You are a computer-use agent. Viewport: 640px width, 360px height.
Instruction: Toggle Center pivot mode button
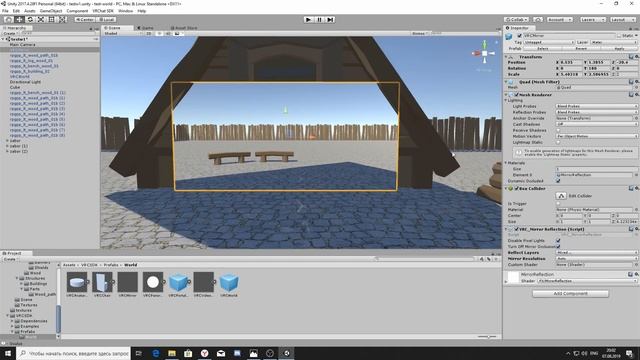tap(84, 19)
